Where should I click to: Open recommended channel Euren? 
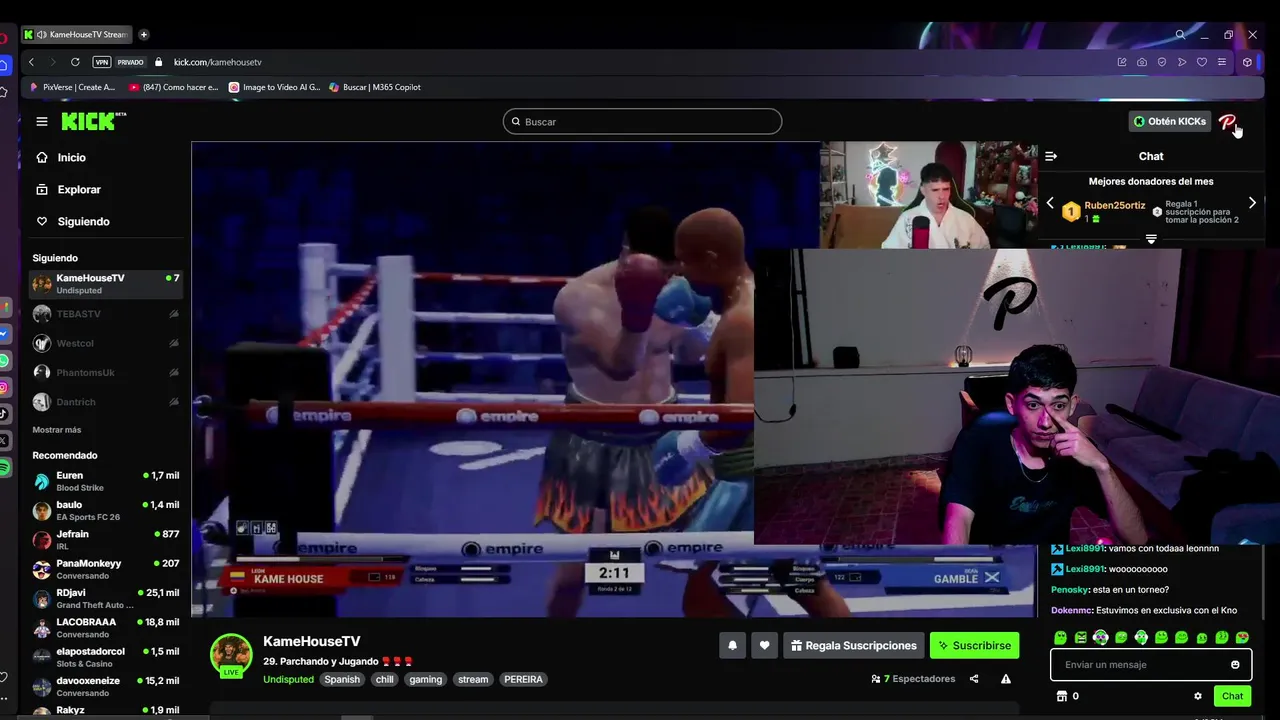(x=105, y=481)
